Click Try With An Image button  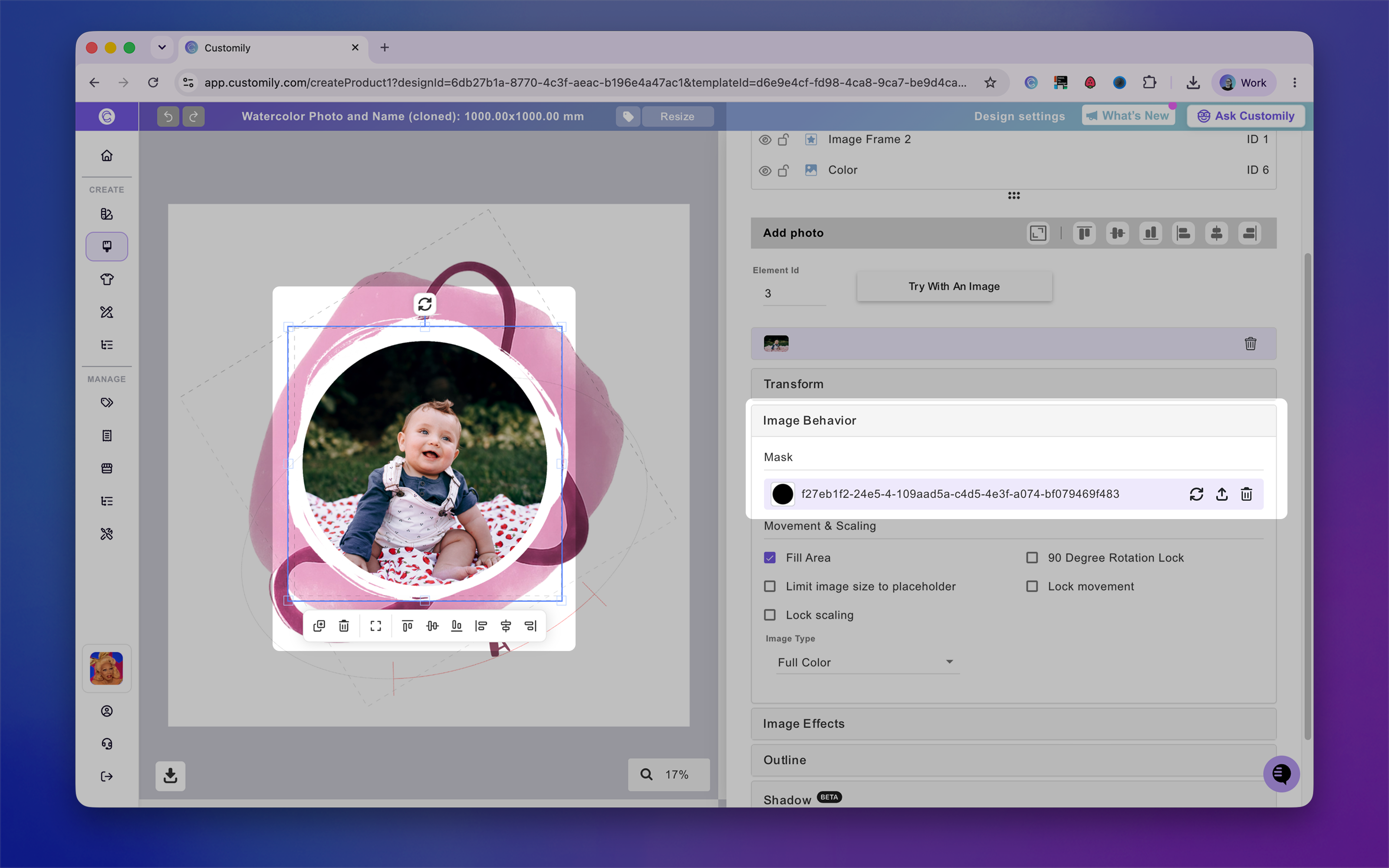coord(954,286)
